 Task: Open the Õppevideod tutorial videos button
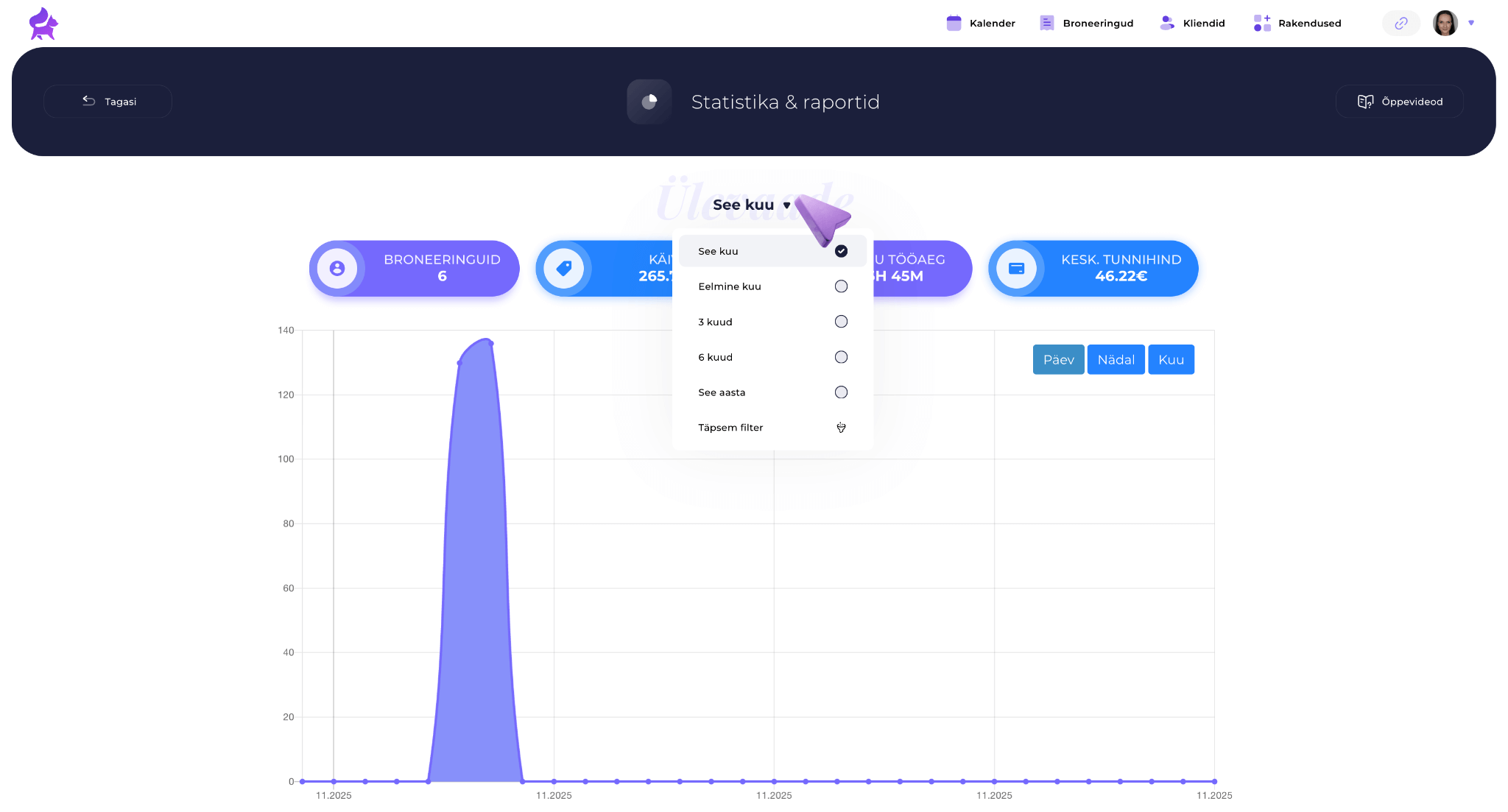point(1399,102)
